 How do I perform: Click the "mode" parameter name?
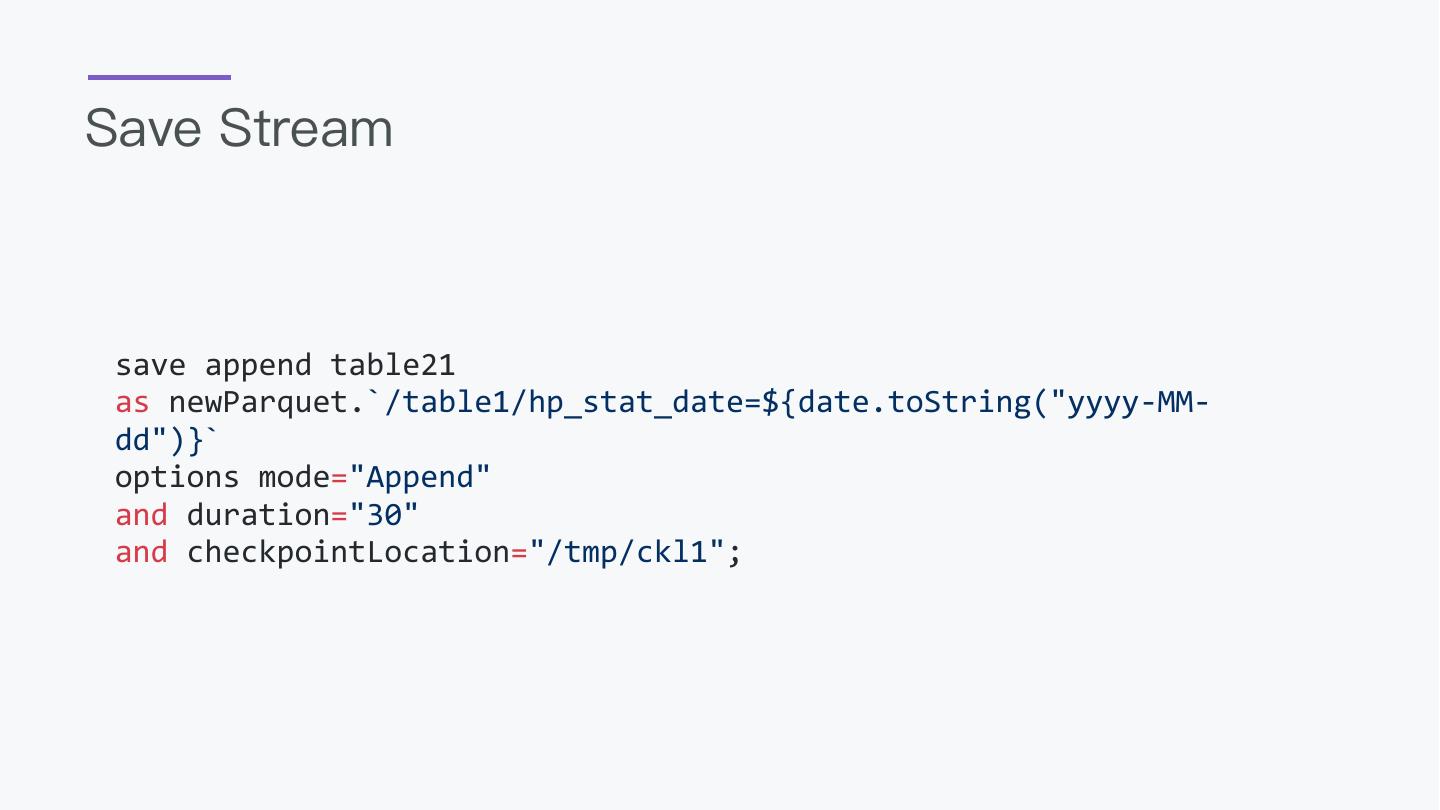pyautogui.click(x=294, y=477)
